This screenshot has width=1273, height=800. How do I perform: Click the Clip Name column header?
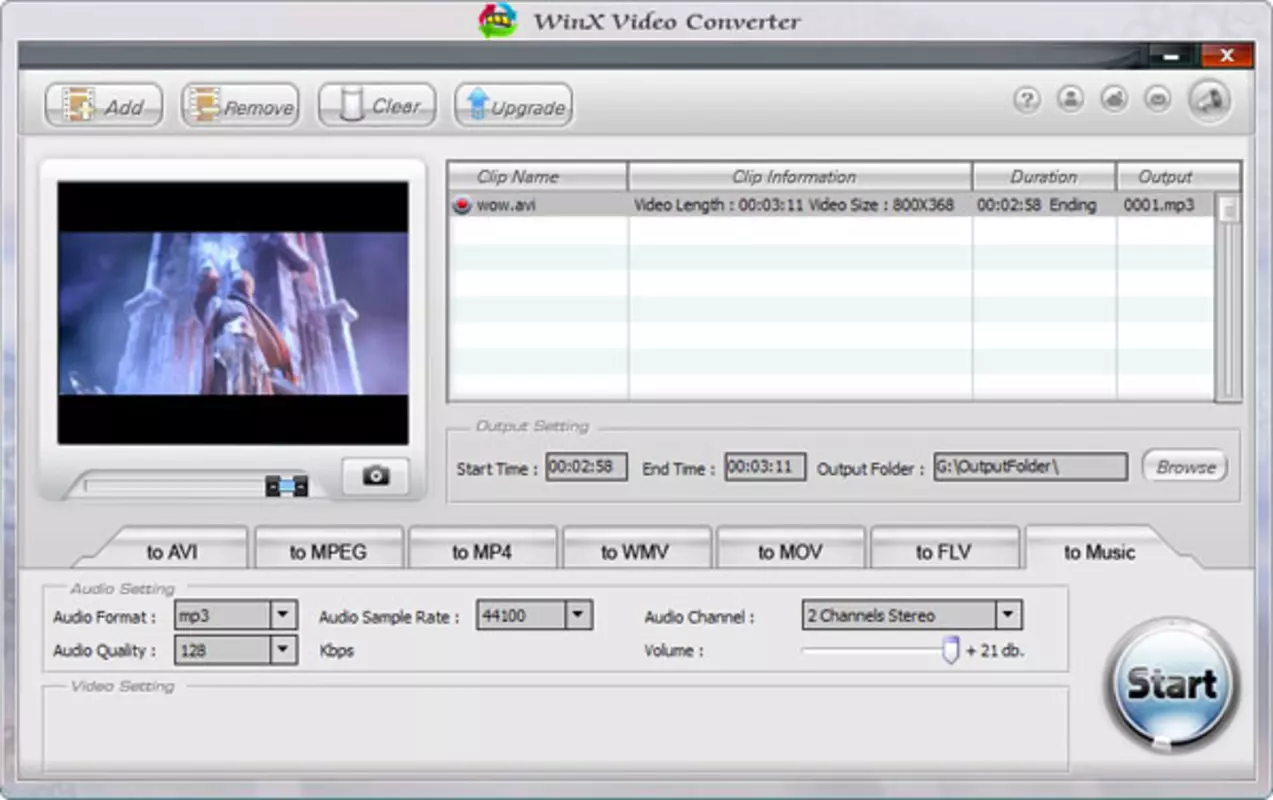pyautogui.click(x=538, y=177)
